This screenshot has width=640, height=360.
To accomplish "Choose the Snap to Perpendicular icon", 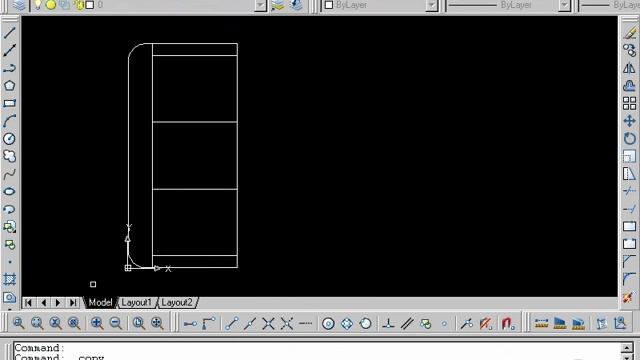I will pos(389,324).
